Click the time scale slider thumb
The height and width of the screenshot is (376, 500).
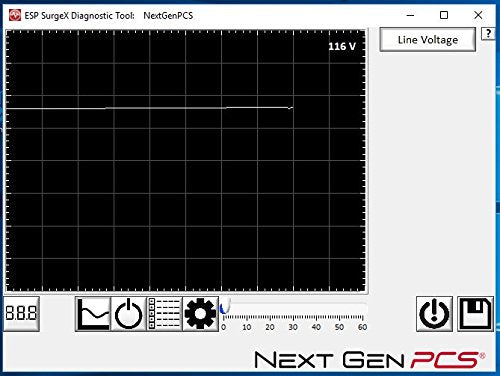pos(224,307)
